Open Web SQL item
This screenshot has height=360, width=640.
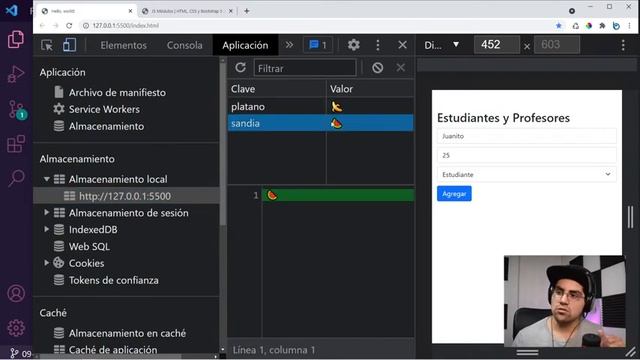[x=89, y=247]
